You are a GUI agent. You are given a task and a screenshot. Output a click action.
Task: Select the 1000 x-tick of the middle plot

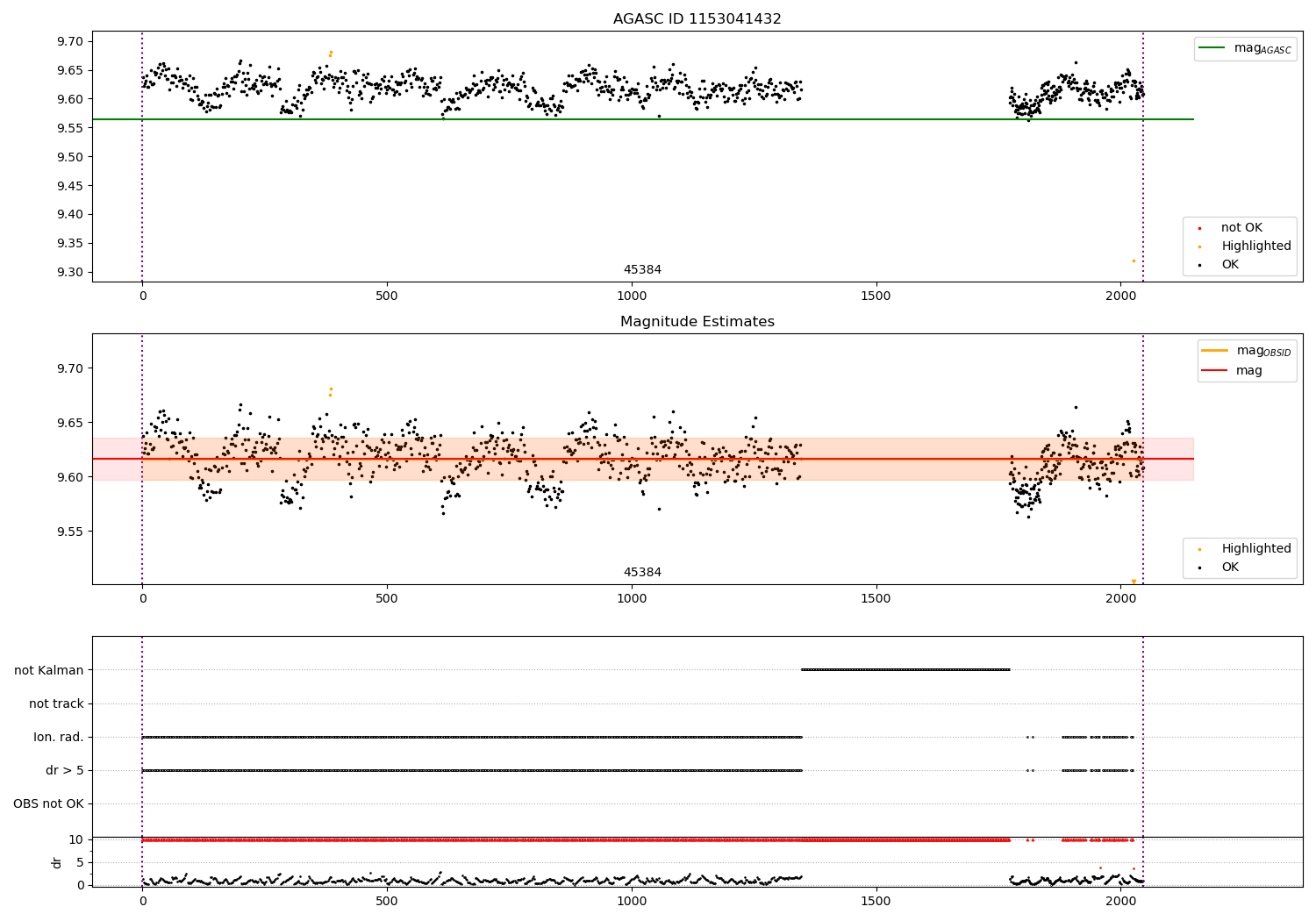point(632,599)
